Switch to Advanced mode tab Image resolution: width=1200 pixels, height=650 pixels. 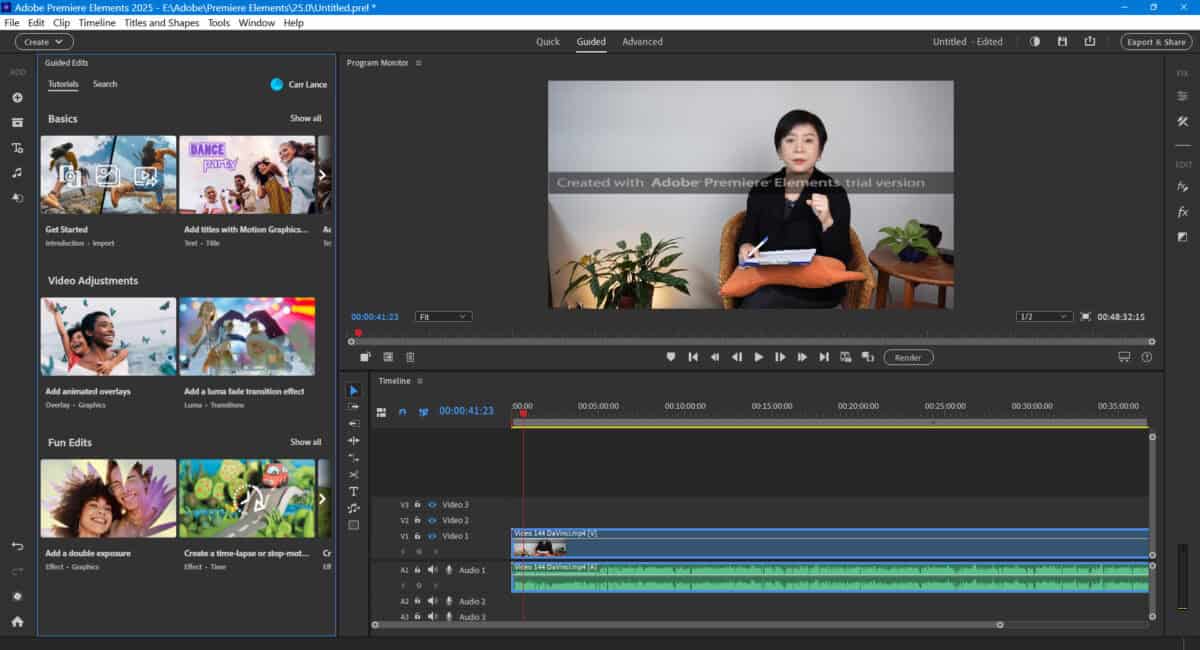point(642,42)
